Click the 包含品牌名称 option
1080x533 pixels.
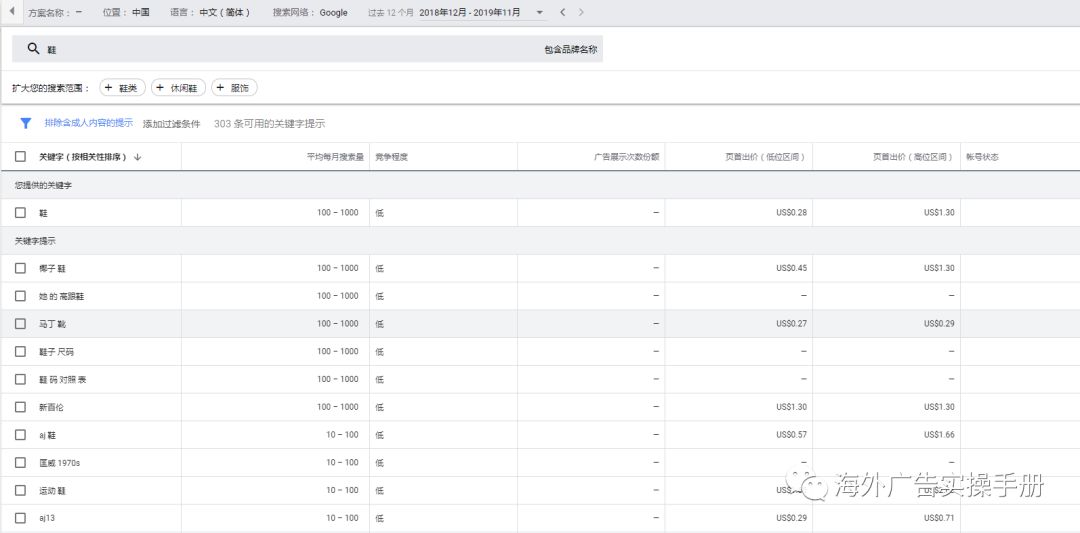point(570,50)
